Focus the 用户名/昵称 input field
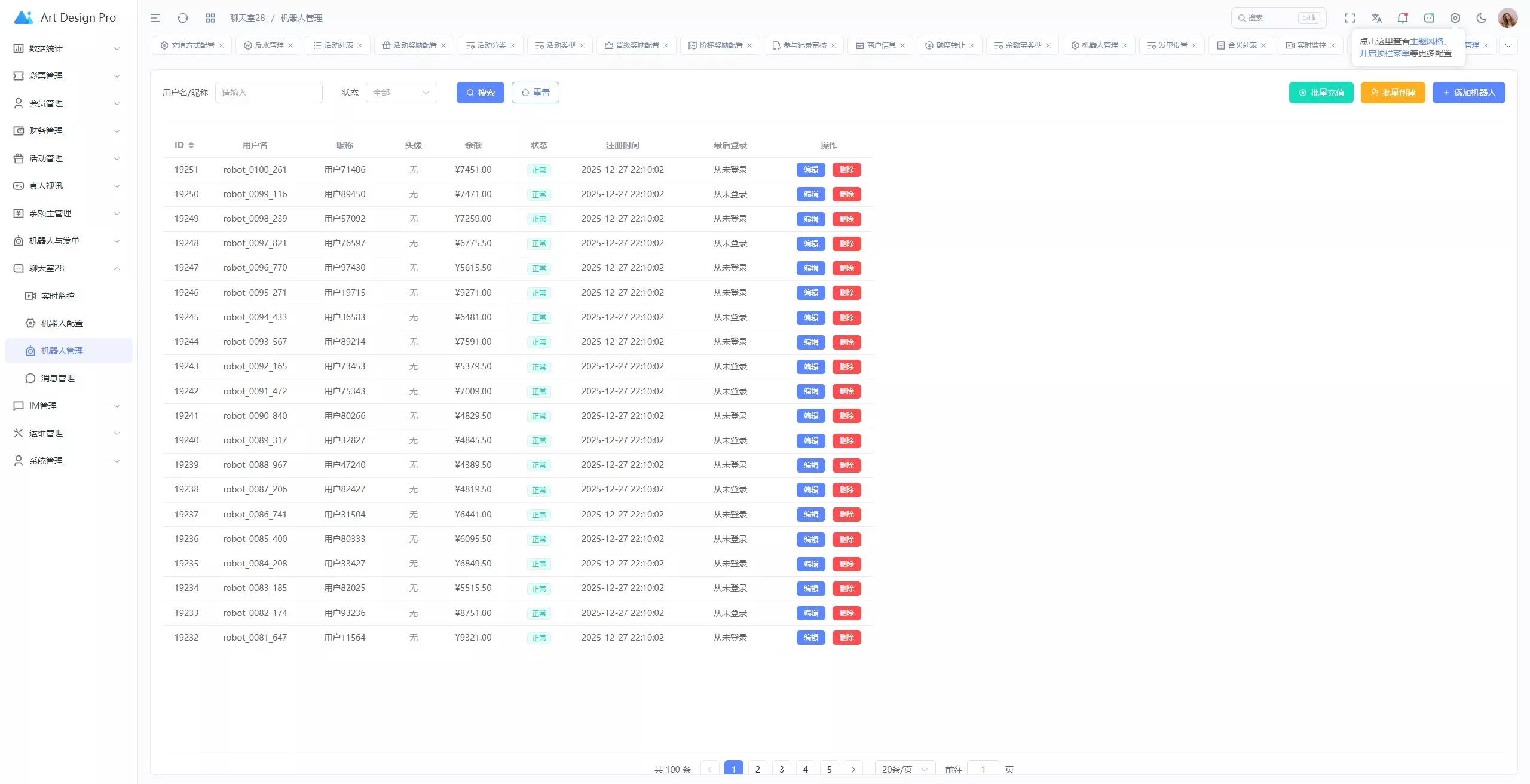Screen dimensions: 1530x784 [269, 93]
